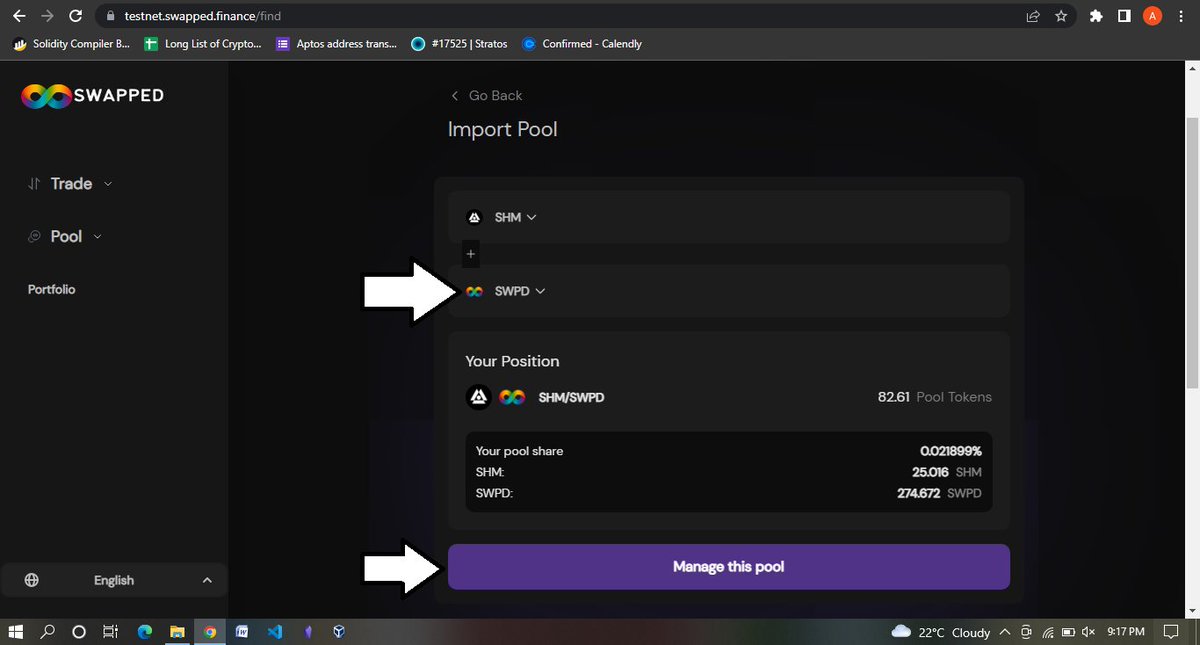The image size is (1200, 645).
Task: Expand the Trade menu chevron
Action: 108,184
